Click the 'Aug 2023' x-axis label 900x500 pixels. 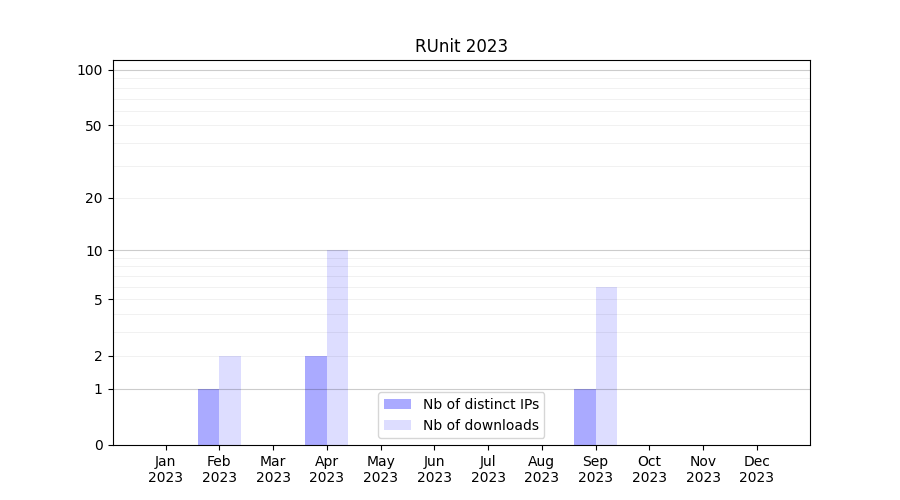(542, 469)
